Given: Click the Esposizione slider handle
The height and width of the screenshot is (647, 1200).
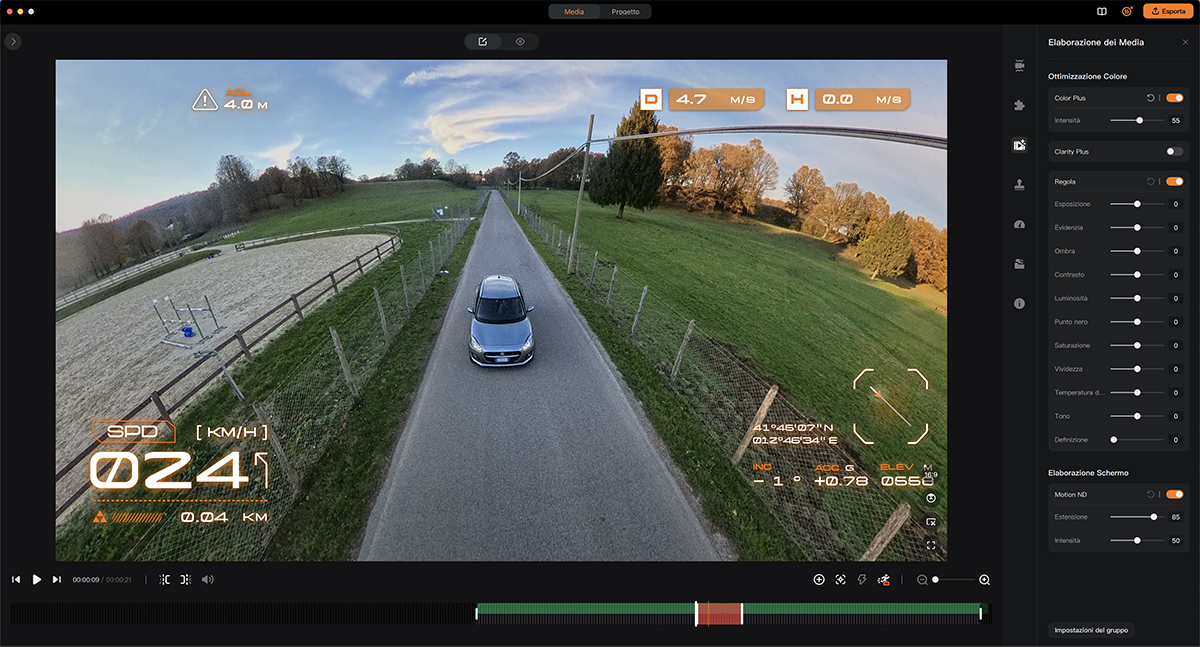Looking at the screenshot, I should [1138, 204].
